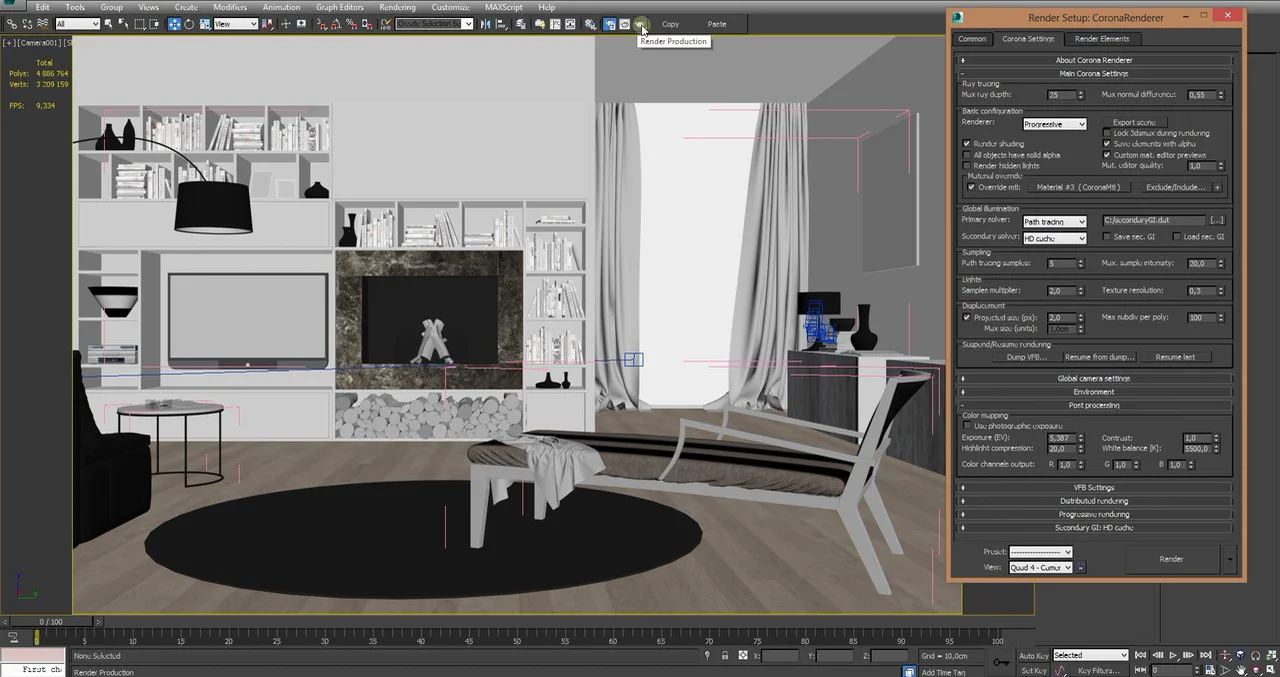Toggle Custom mat. editor previews checkbox
Screen dimensions: 1280x677
[x=1107, y=155]
